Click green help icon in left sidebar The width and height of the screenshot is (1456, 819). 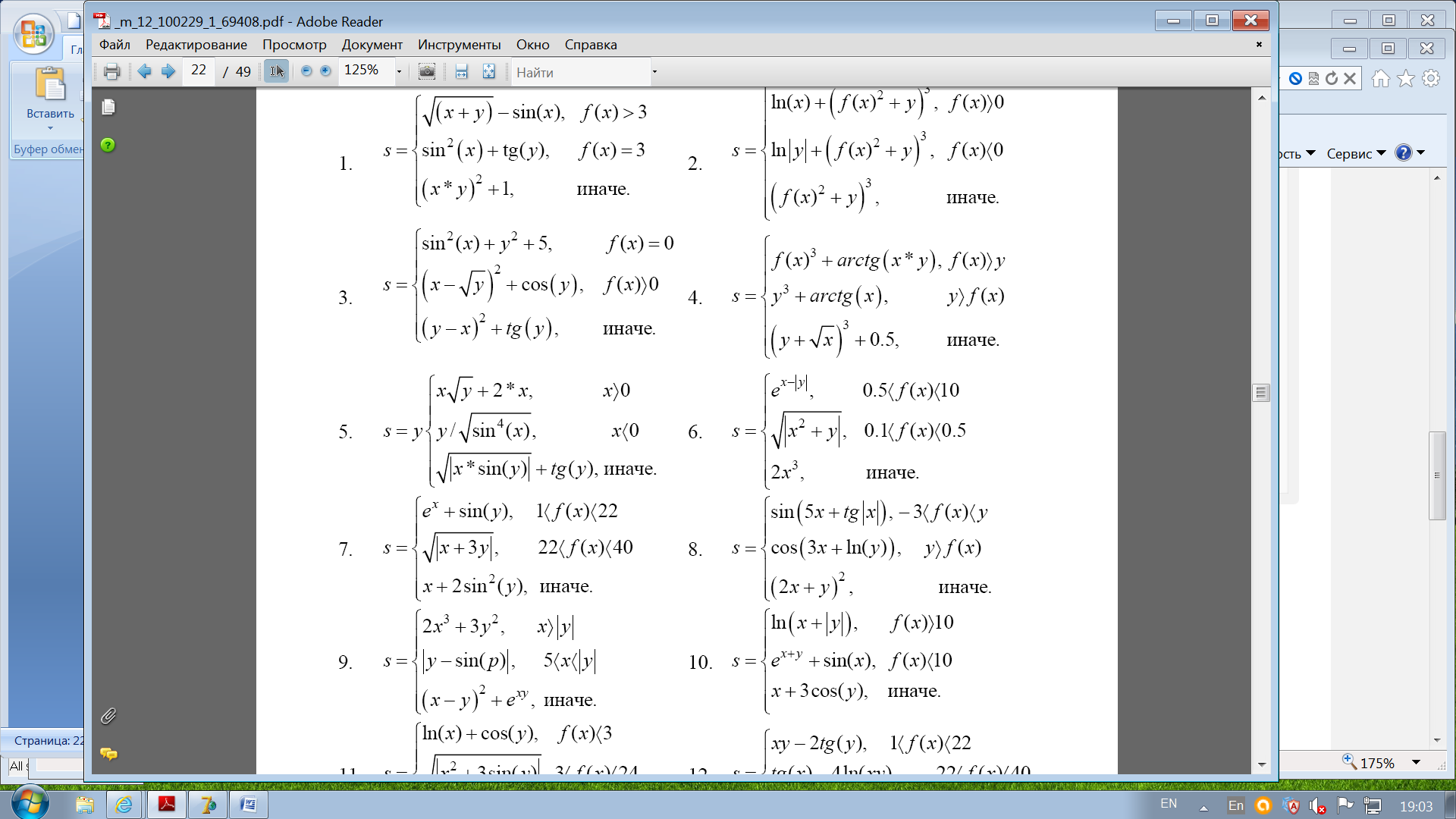pos(108,145)
